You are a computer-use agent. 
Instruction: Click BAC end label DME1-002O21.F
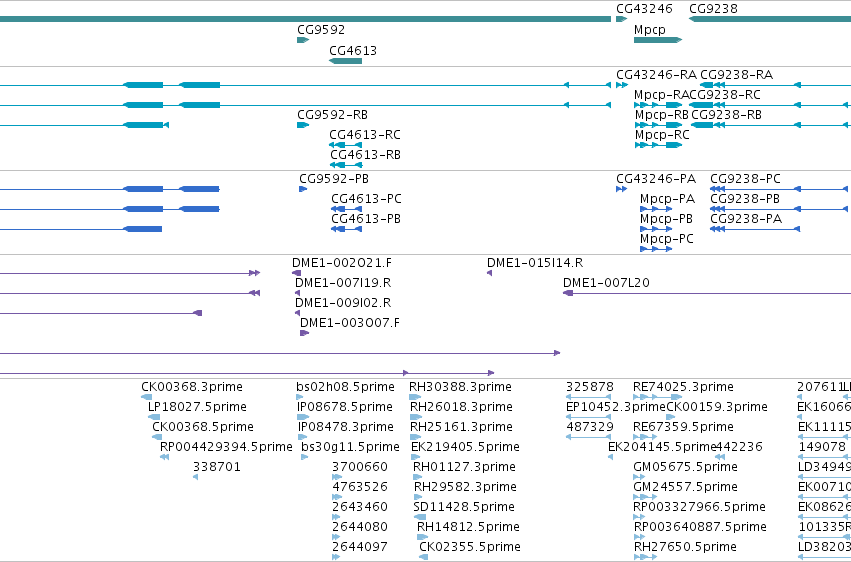click(341, 263)
